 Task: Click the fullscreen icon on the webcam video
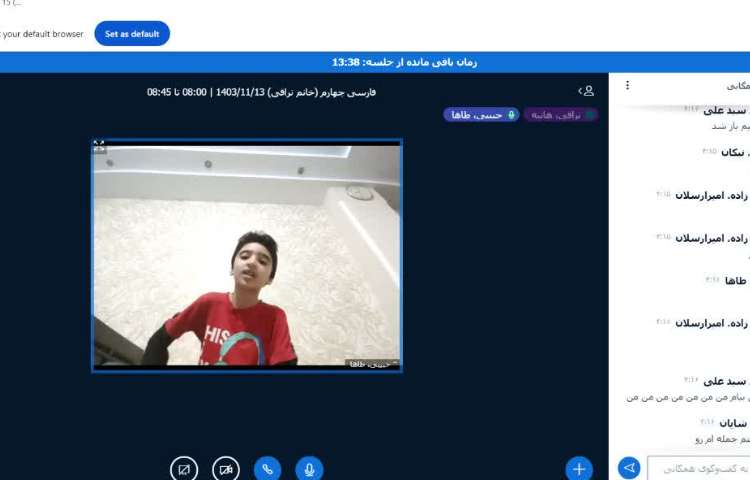click(x=99, y=146)
